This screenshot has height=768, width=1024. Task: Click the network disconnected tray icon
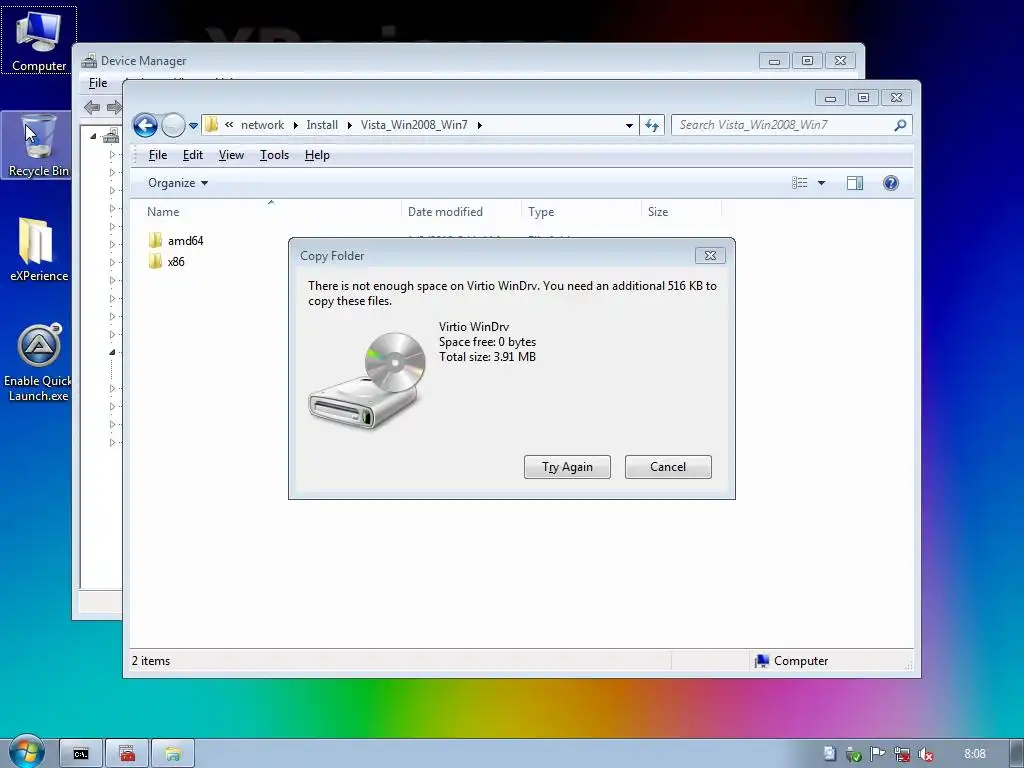tap(902, 754)
